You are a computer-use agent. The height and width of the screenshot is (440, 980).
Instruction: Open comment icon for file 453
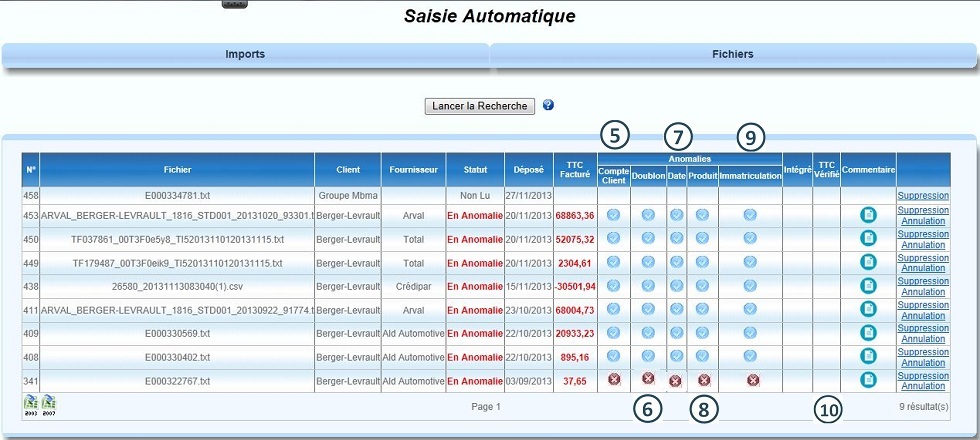click(868, 215)
